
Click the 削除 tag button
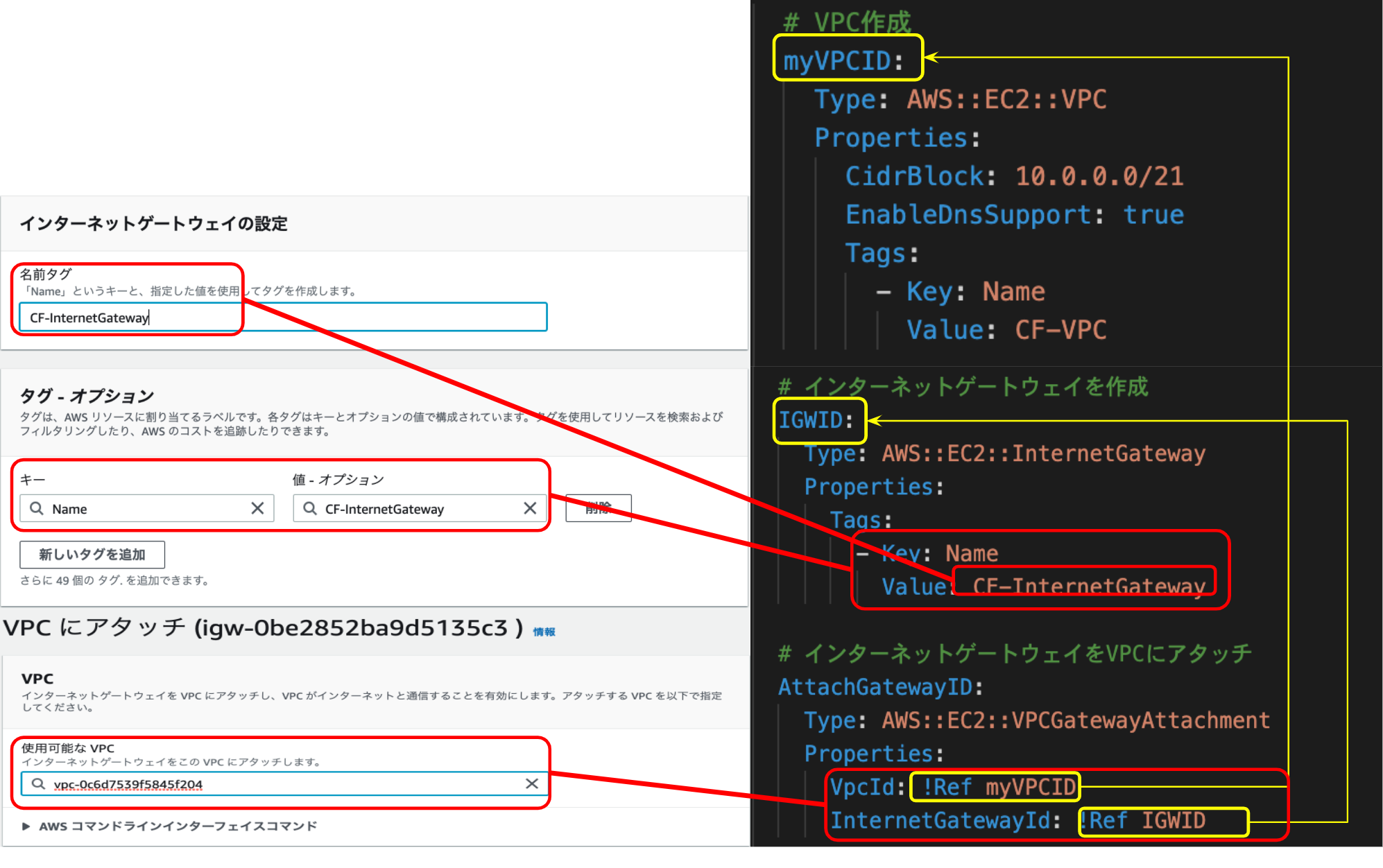point(598,507)
